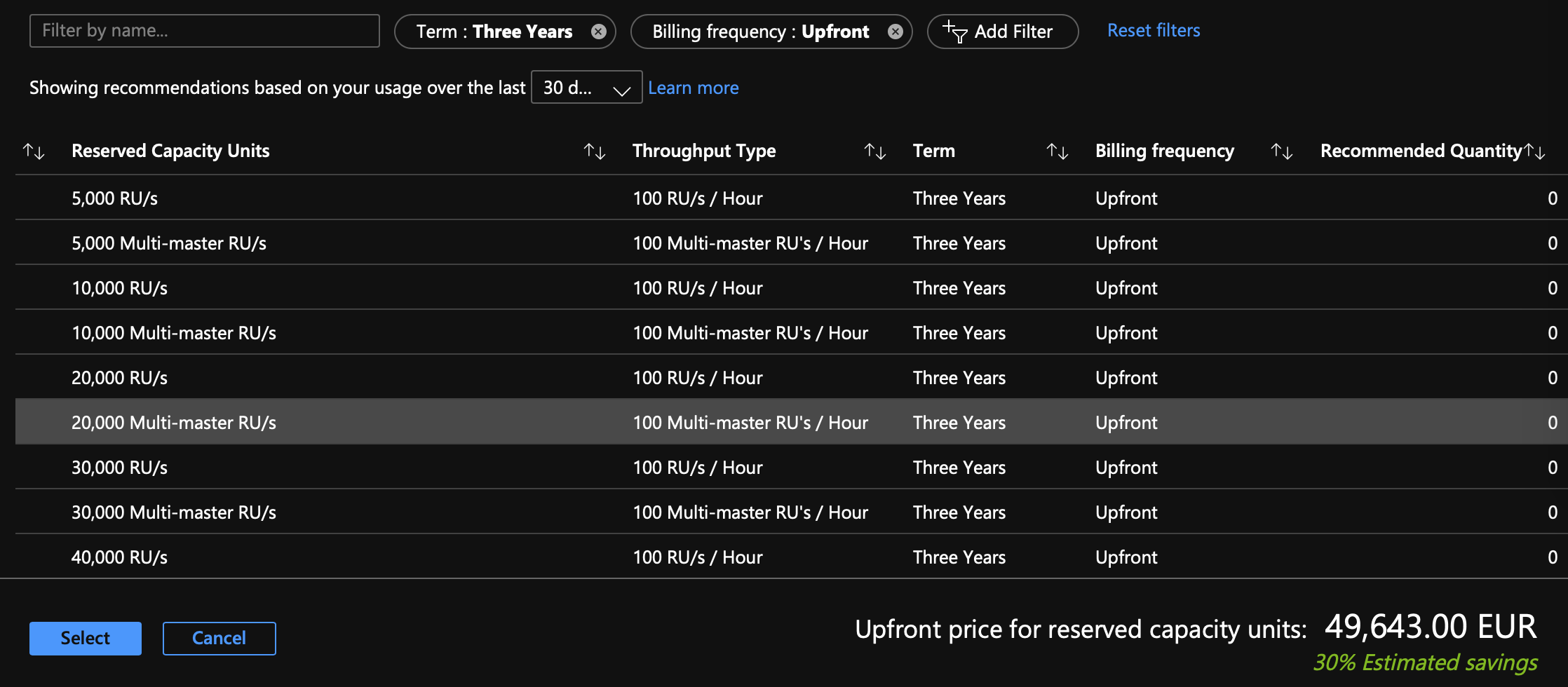
Task: Open the usage period 30 days dropdown
Action: click(x=586, y=88)
